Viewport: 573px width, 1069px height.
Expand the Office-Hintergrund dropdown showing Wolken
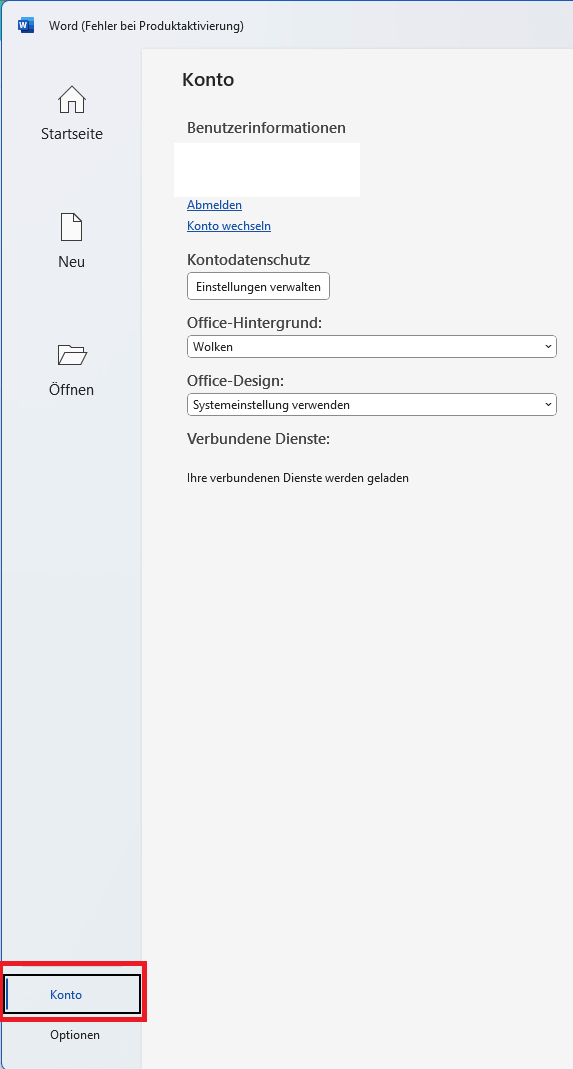pos(372,346)
